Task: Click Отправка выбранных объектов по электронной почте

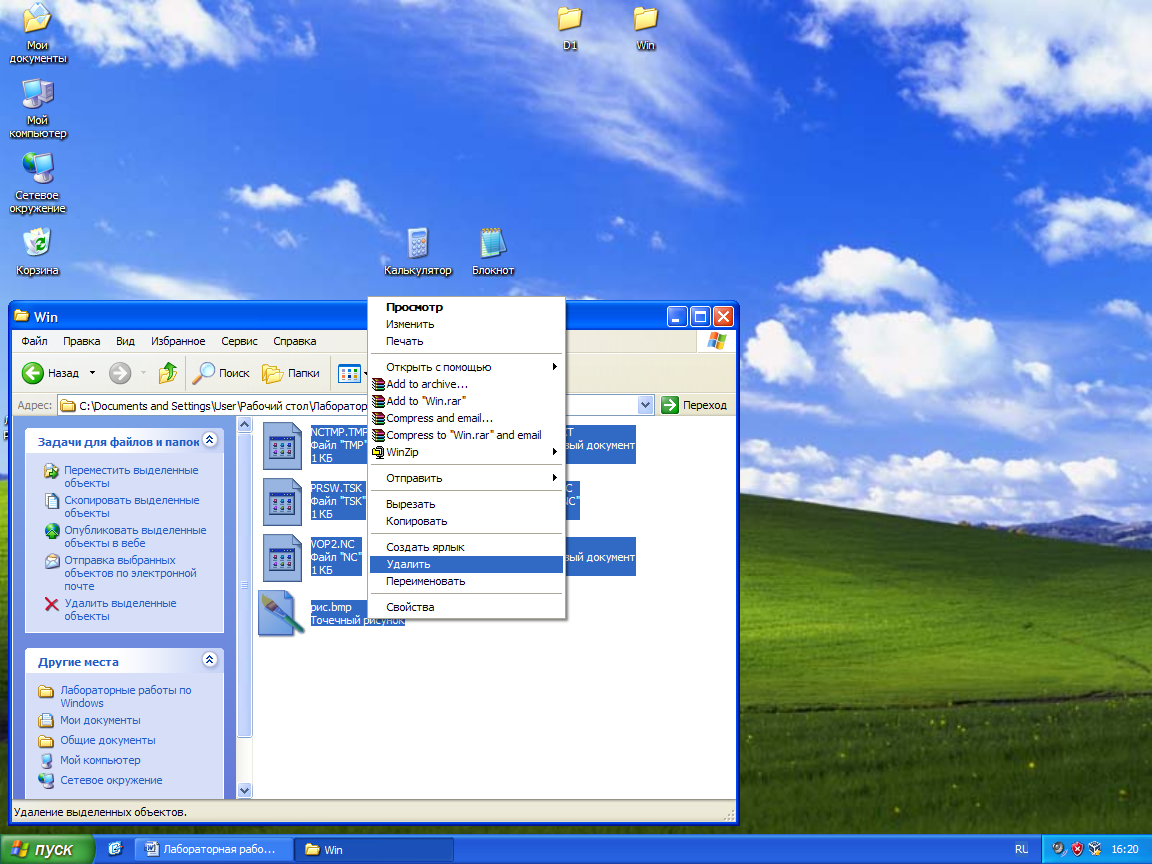Action: pos(130,572)
